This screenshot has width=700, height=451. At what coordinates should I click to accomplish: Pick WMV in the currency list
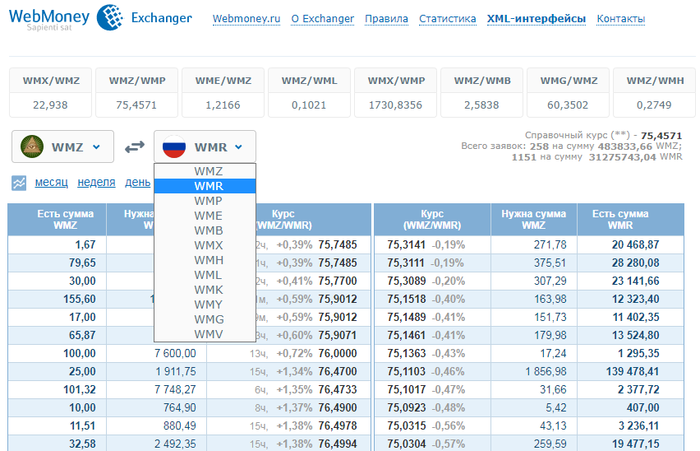[x=205, y=334]
